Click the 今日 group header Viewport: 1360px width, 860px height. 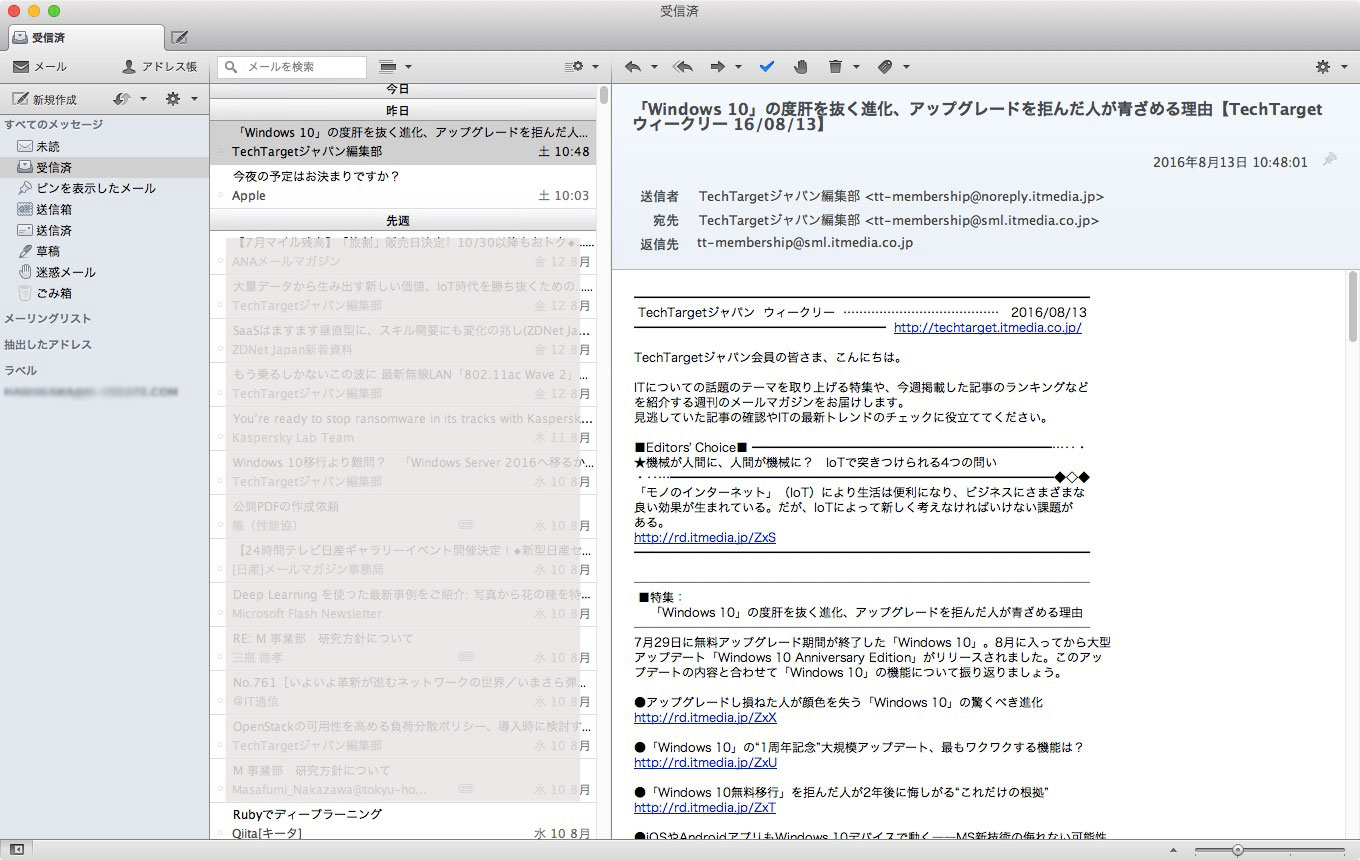403,90
